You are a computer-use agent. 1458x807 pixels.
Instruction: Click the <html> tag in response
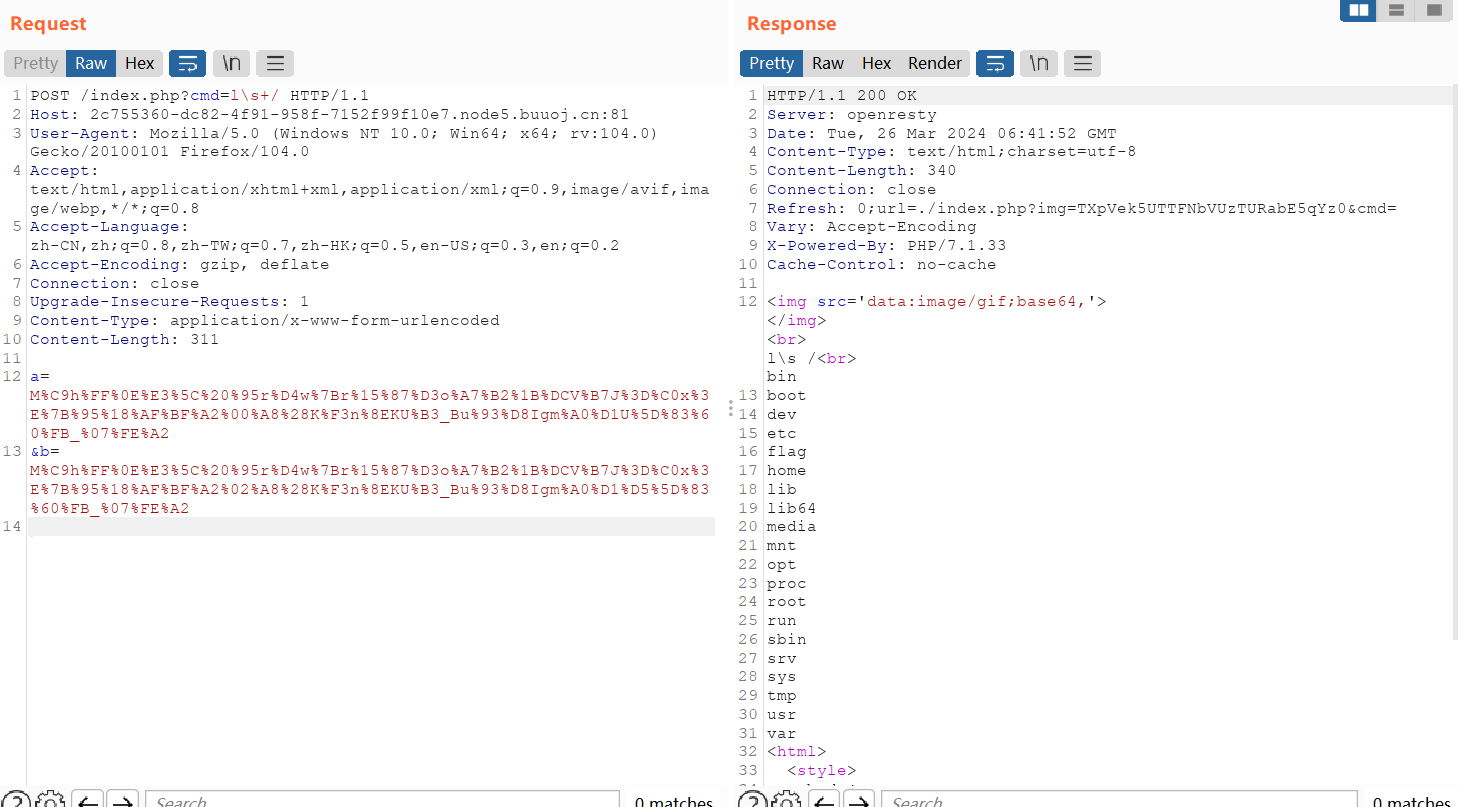[797, 752]
